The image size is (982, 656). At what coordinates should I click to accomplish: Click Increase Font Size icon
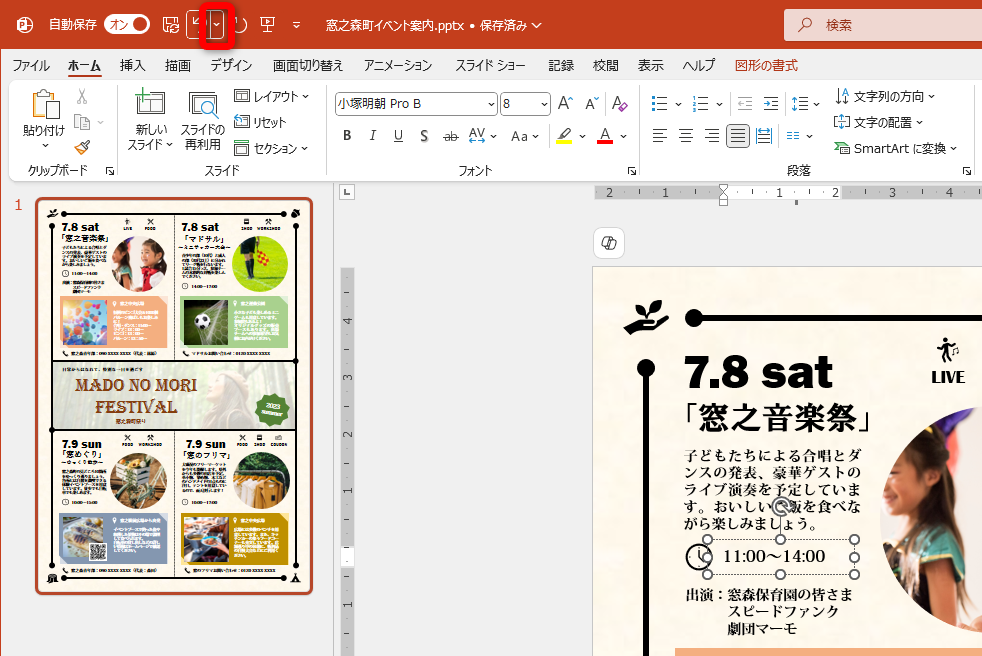[565, 103]
